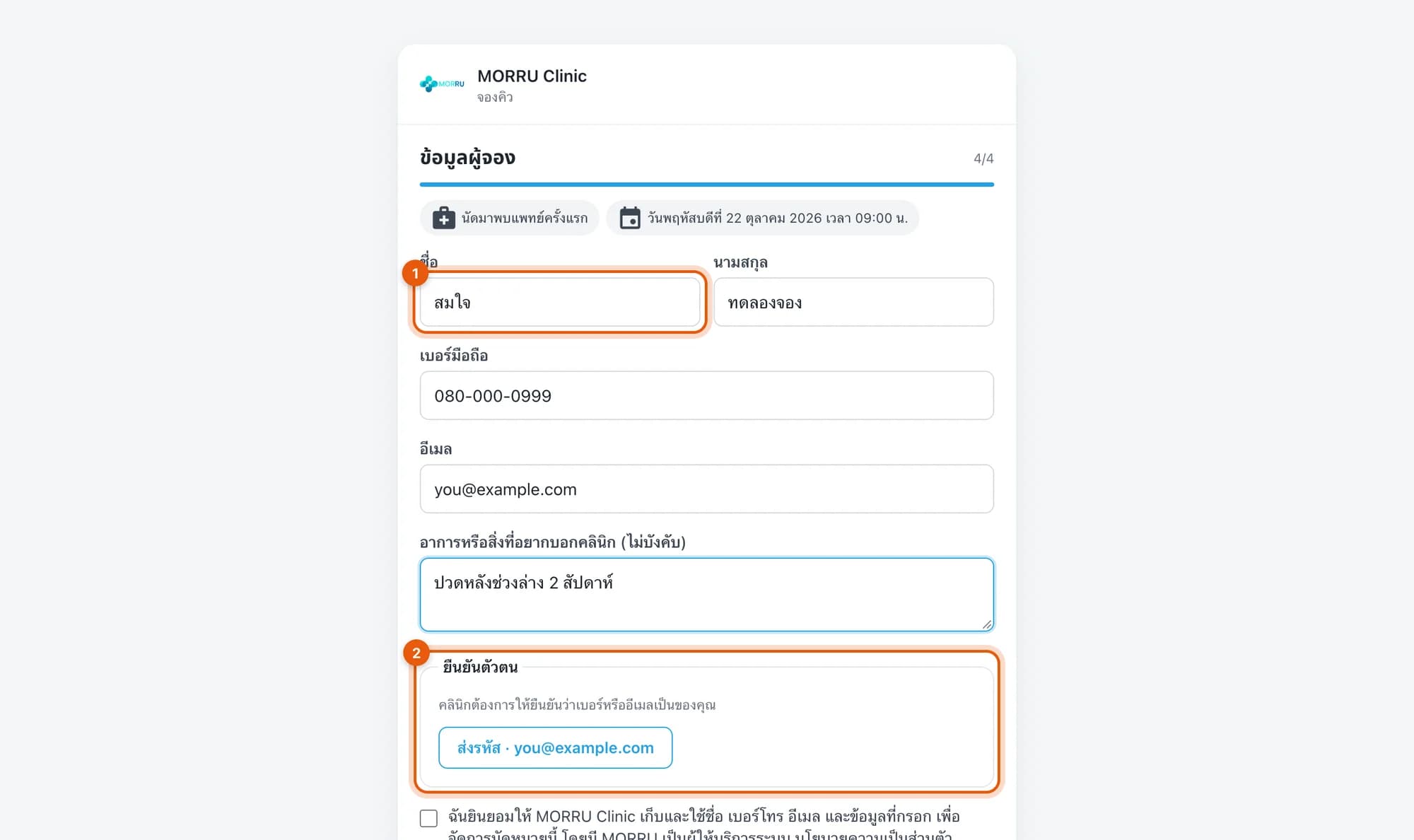Screen dimensions: 1414x840
Task: Send the code to you@example.com
Action: [555, 747]
